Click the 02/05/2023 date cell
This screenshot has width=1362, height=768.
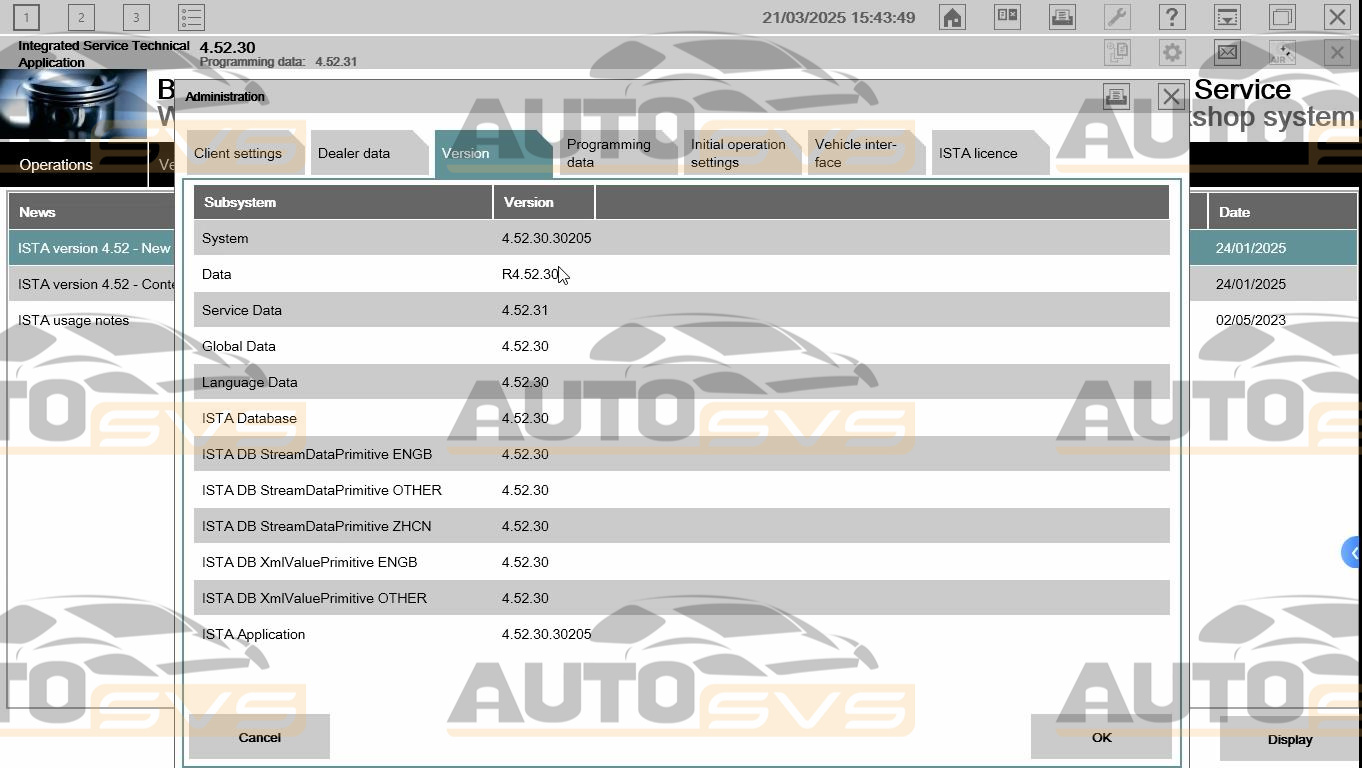(x=1251, y=320)
